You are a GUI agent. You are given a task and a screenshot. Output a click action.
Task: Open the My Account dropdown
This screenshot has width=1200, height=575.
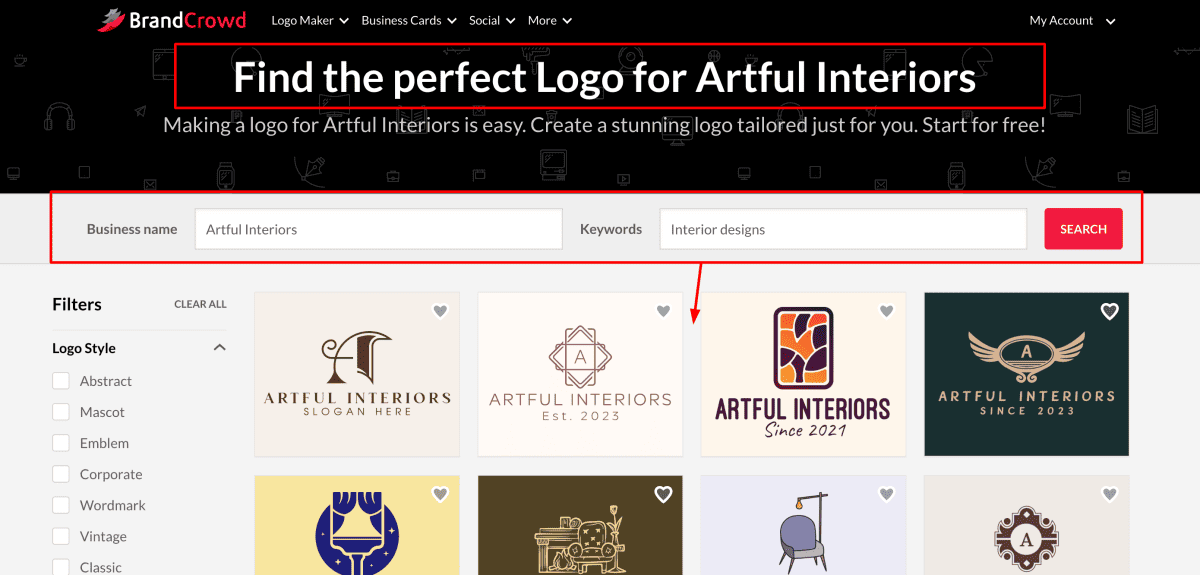pos(1072,21)
